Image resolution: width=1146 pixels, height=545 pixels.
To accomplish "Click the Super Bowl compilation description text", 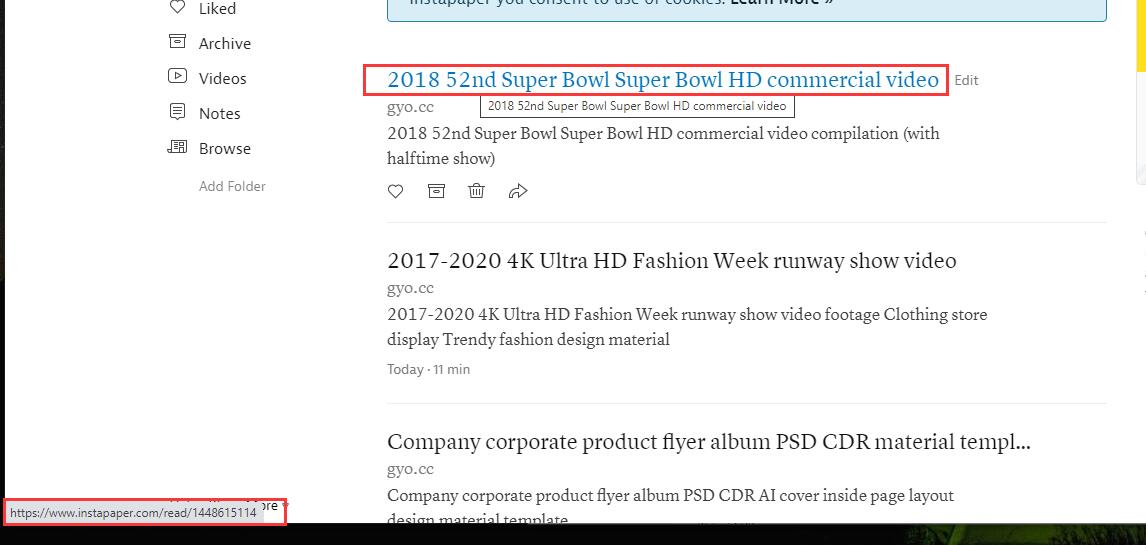I will tap(664, 146).
